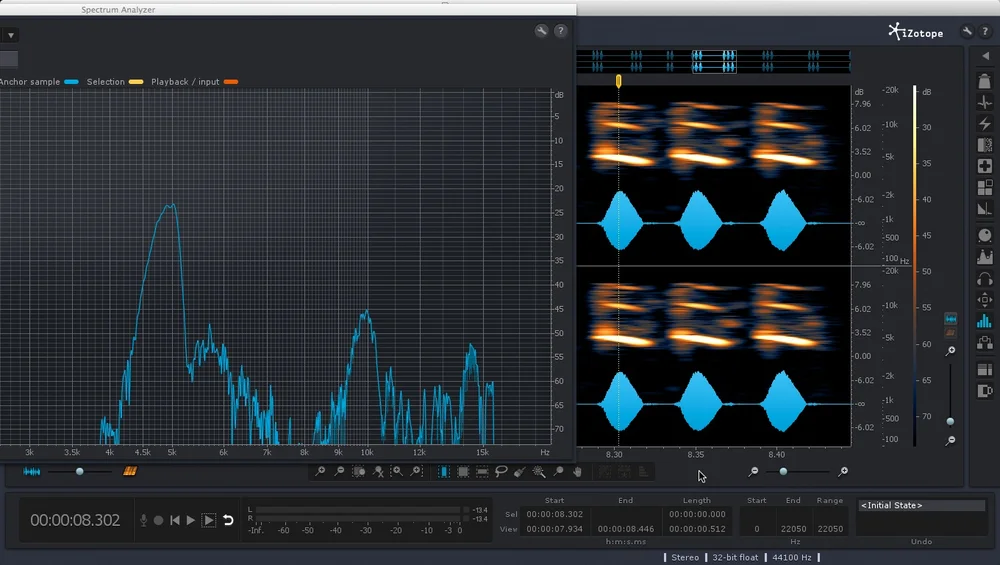Viewport: 1000px width, 565px height.
Task: Click the waveform overview thumbnail
Action: click(x=714, y=61)
